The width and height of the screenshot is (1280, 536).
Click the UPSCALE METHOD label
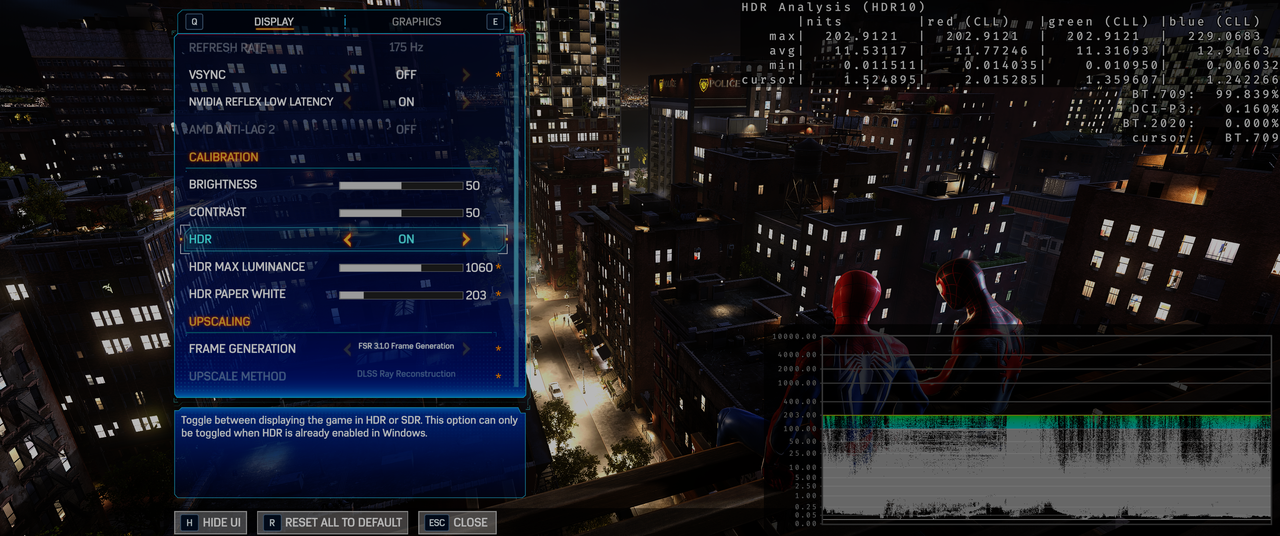[x=237, y=376]
